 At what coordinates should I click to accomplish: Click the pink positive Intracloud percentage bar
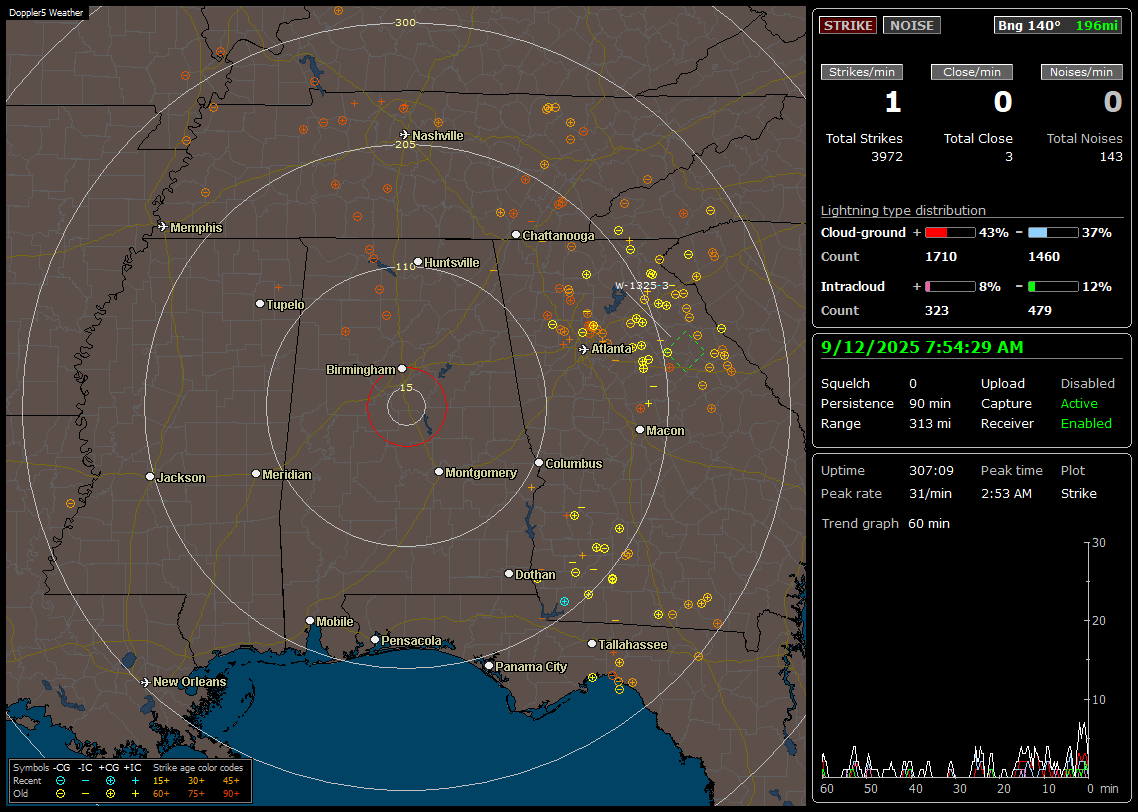click(950, 287)
